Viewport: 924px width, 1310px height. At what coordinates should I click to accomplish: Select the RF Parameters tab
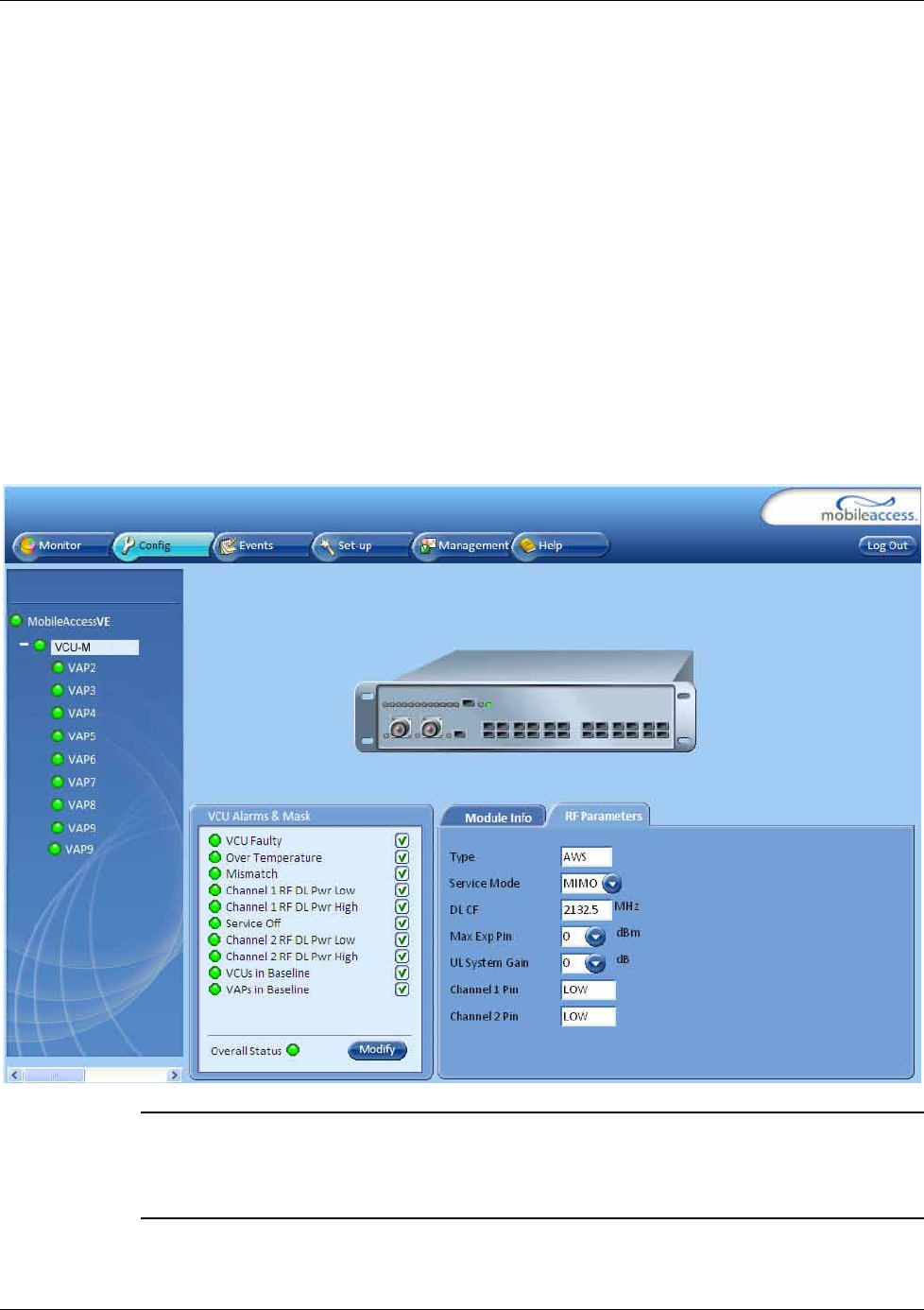tap(604, 816)
